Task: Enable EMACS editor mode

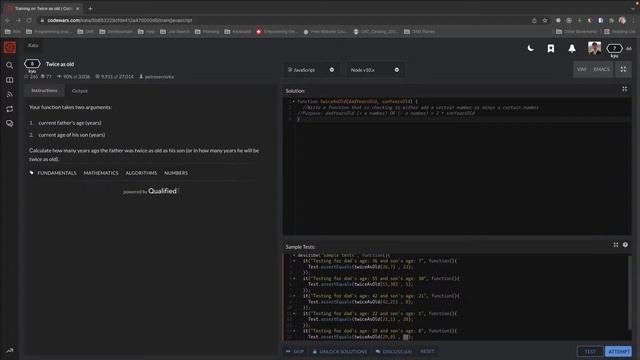Action: point(602,69)
